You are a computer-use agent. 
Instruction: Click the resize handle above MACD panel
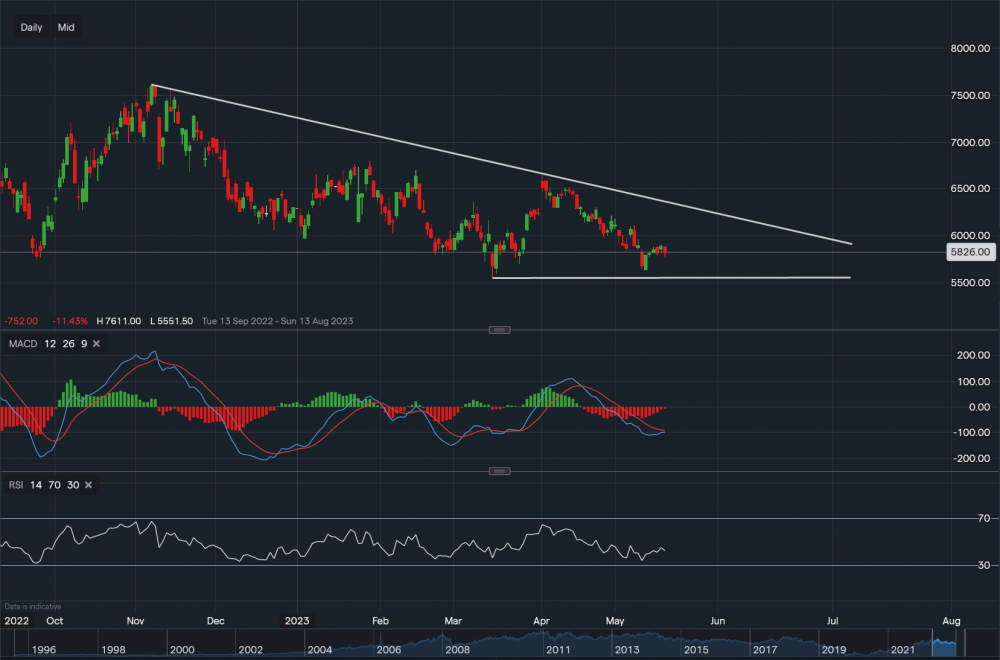(500, 330)
